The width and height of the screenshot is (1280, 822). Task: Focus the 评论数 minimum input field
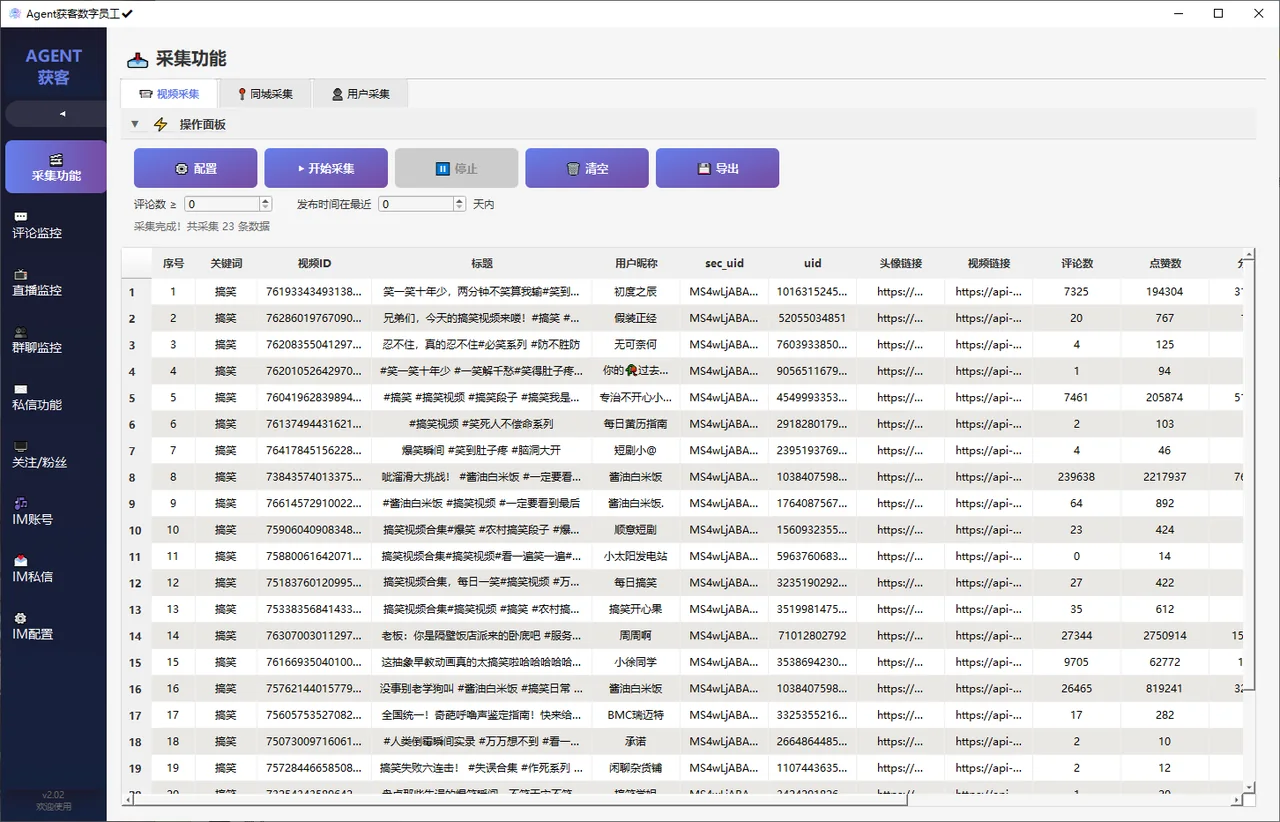pos(221,204)
